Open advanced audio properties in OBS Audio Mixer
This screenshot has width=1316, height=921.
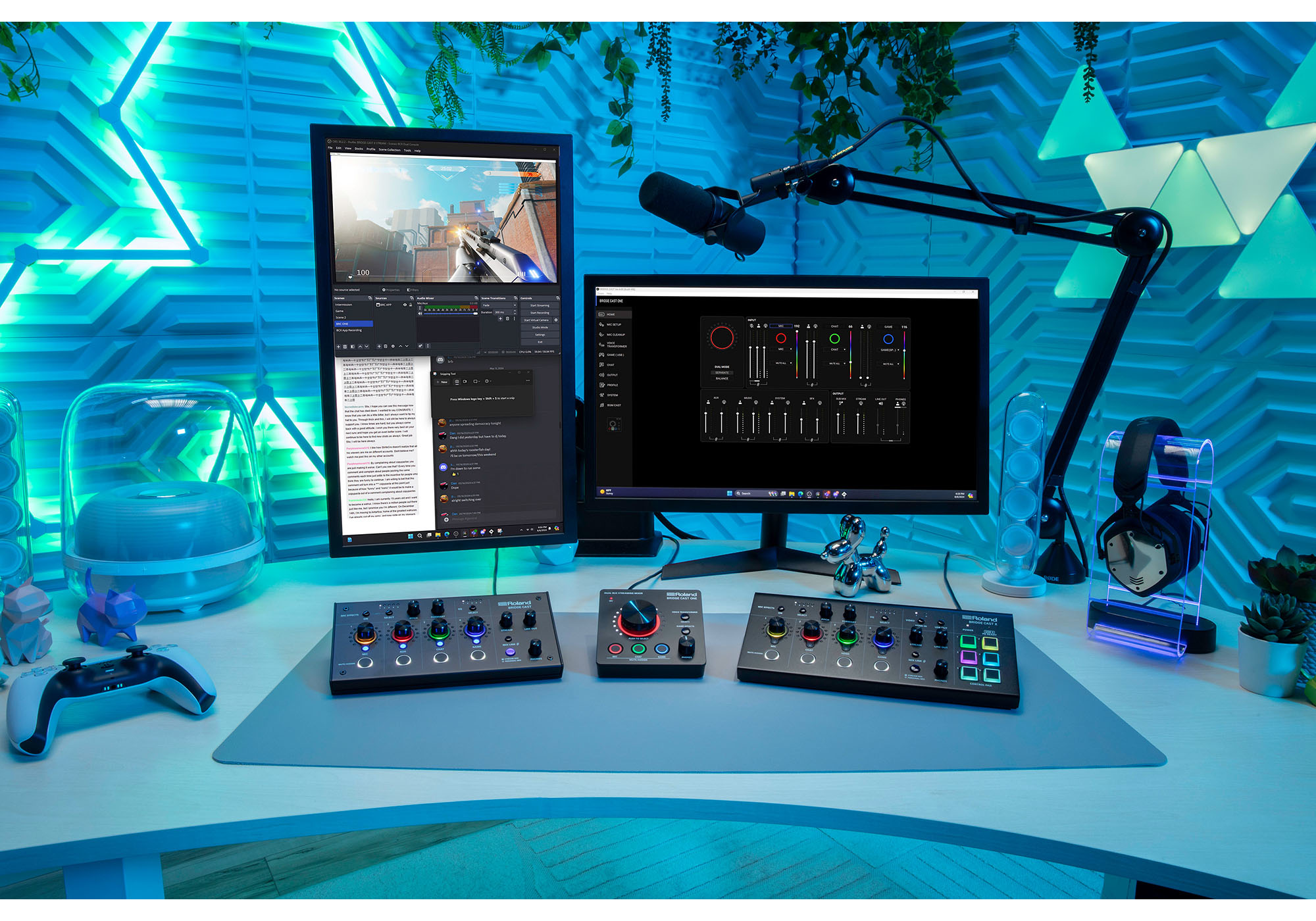pyautogui.click(x=420, y=346)
